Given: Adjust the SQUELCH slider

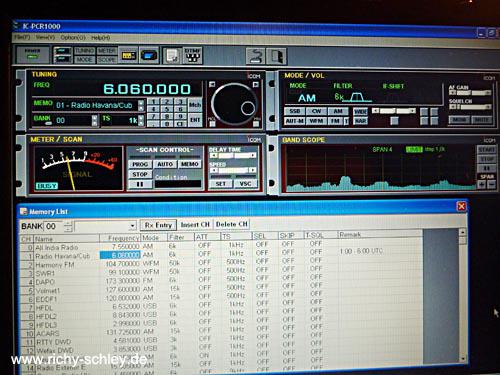Looking at the screenshot, I should (470, 107).
